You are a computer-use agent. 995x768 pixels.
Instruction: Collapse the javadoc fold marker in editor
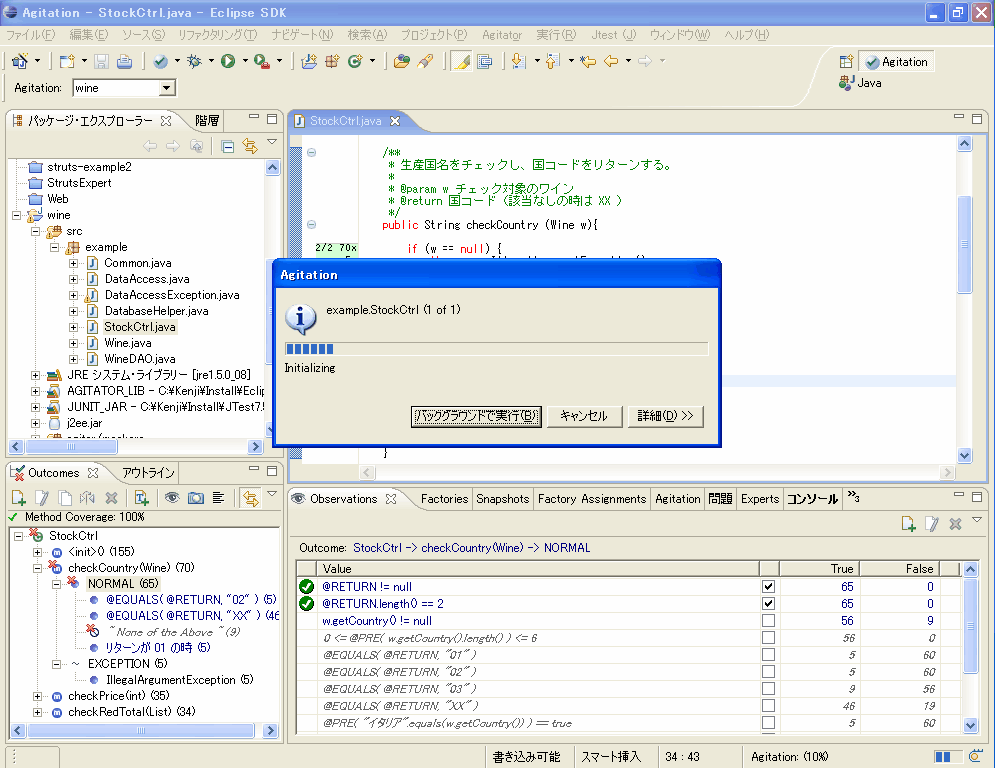pyautogui.click(x=312, y=152)
